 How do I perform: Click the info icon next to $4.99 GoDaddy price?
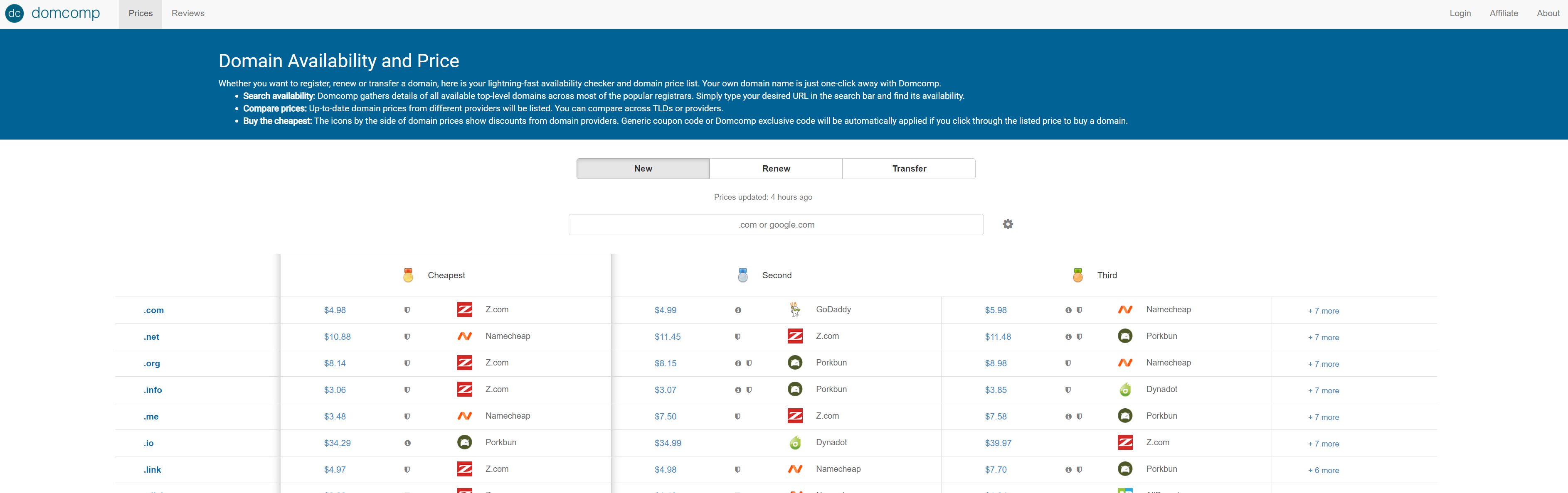pyautogui.click(x=738, y=310)
